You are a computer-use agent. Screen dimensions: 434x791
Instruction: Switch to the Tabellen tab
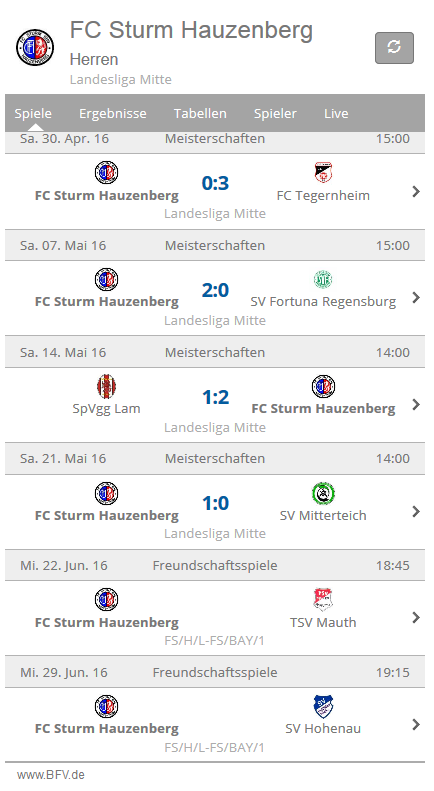point(200,114)
